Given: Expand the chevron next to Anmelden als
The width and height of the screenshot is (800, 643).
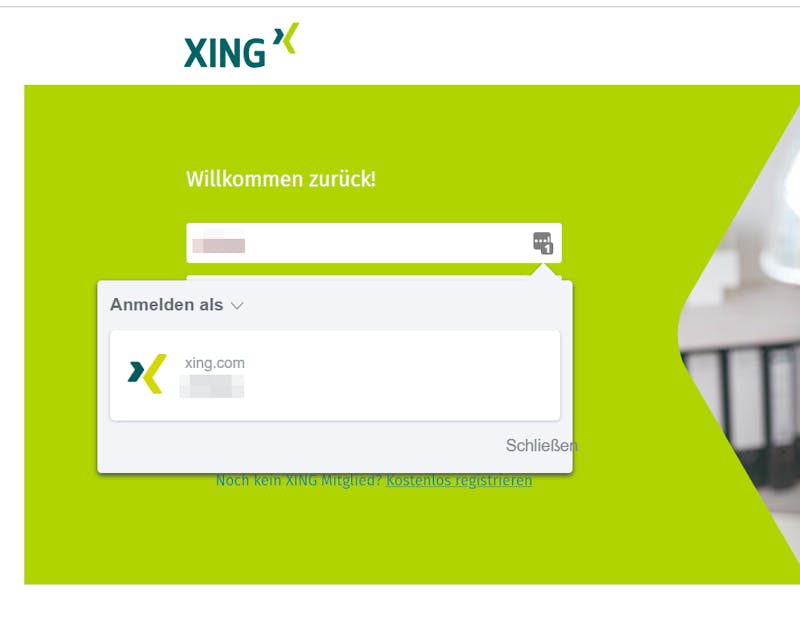Looking at the screenshot, I should pyautogui.click(x=237, y=306).
